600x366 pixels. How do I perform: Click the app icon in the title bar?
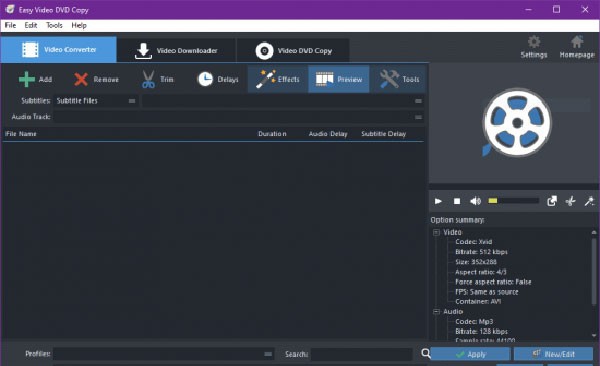(x=10, y=9)
